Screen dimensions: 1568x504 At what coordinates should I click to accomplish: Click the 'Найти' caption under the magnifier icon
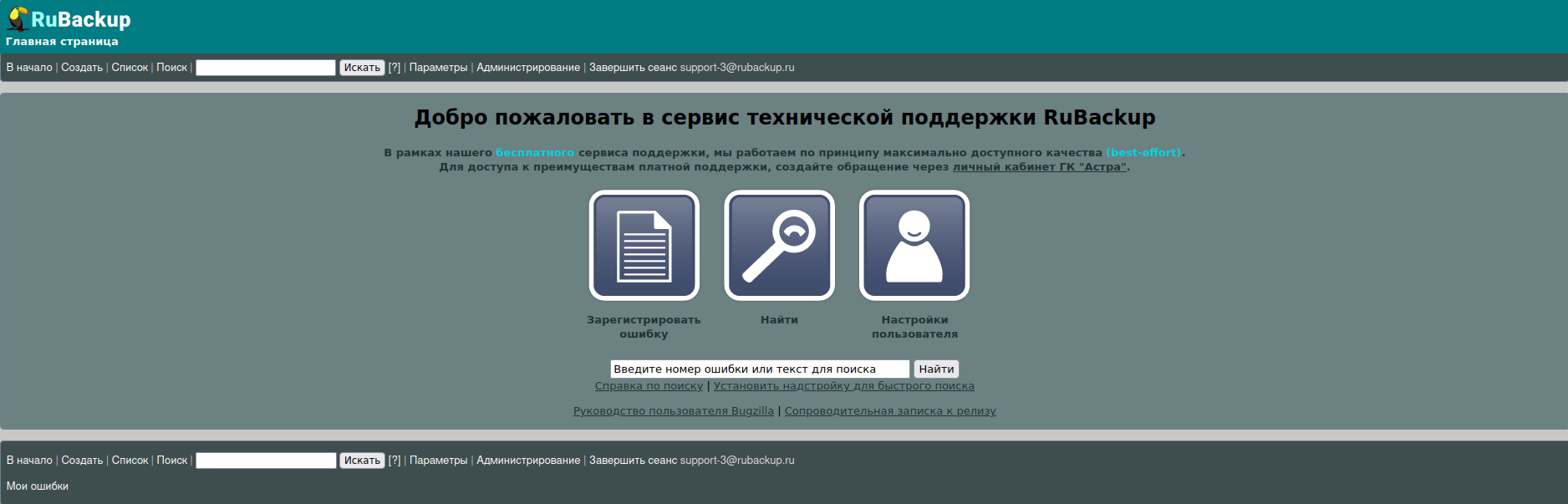point(780,320)
